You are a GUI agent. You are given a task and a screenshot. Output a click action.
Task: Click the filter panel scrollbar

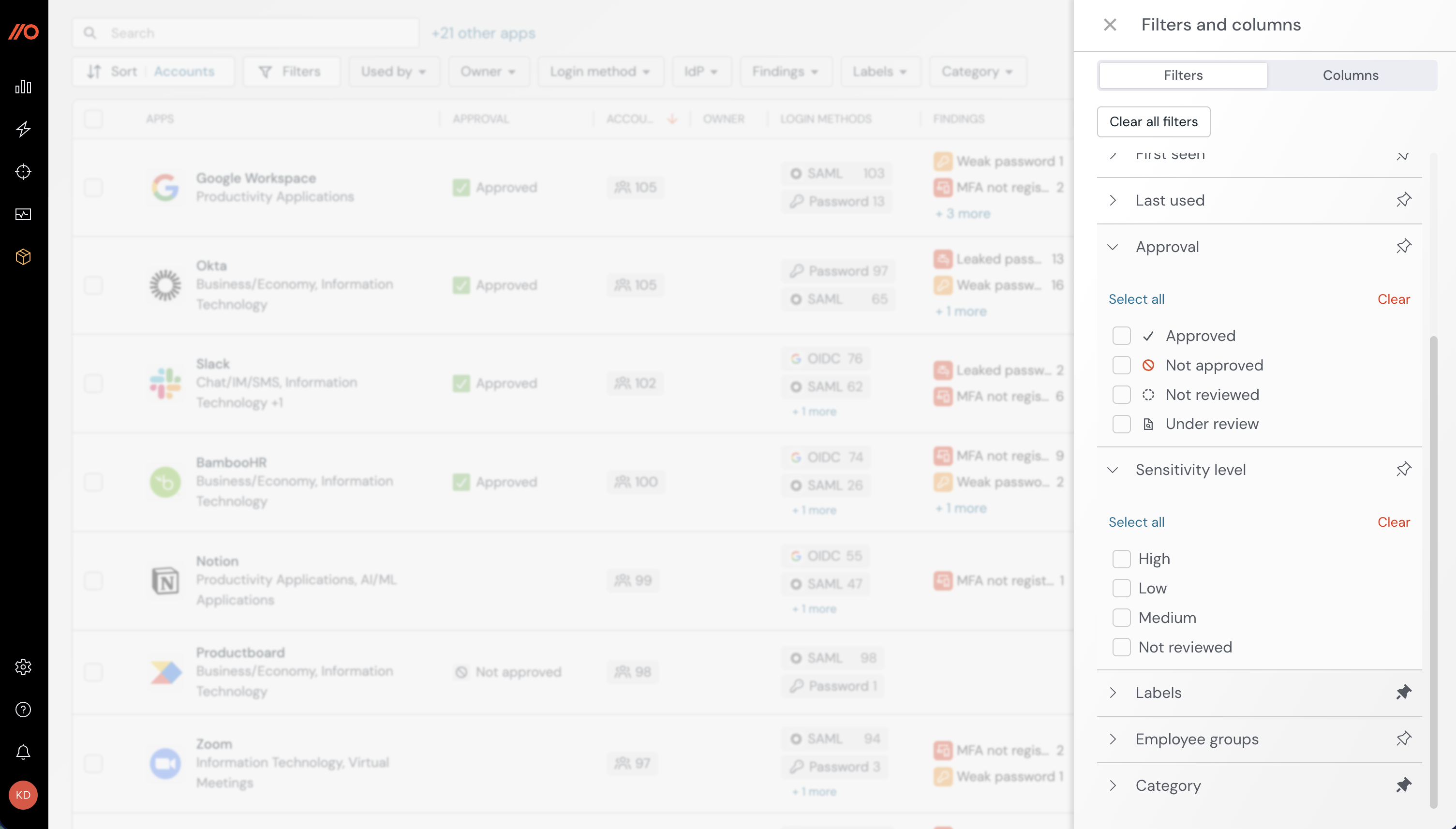pos(1433,572)
